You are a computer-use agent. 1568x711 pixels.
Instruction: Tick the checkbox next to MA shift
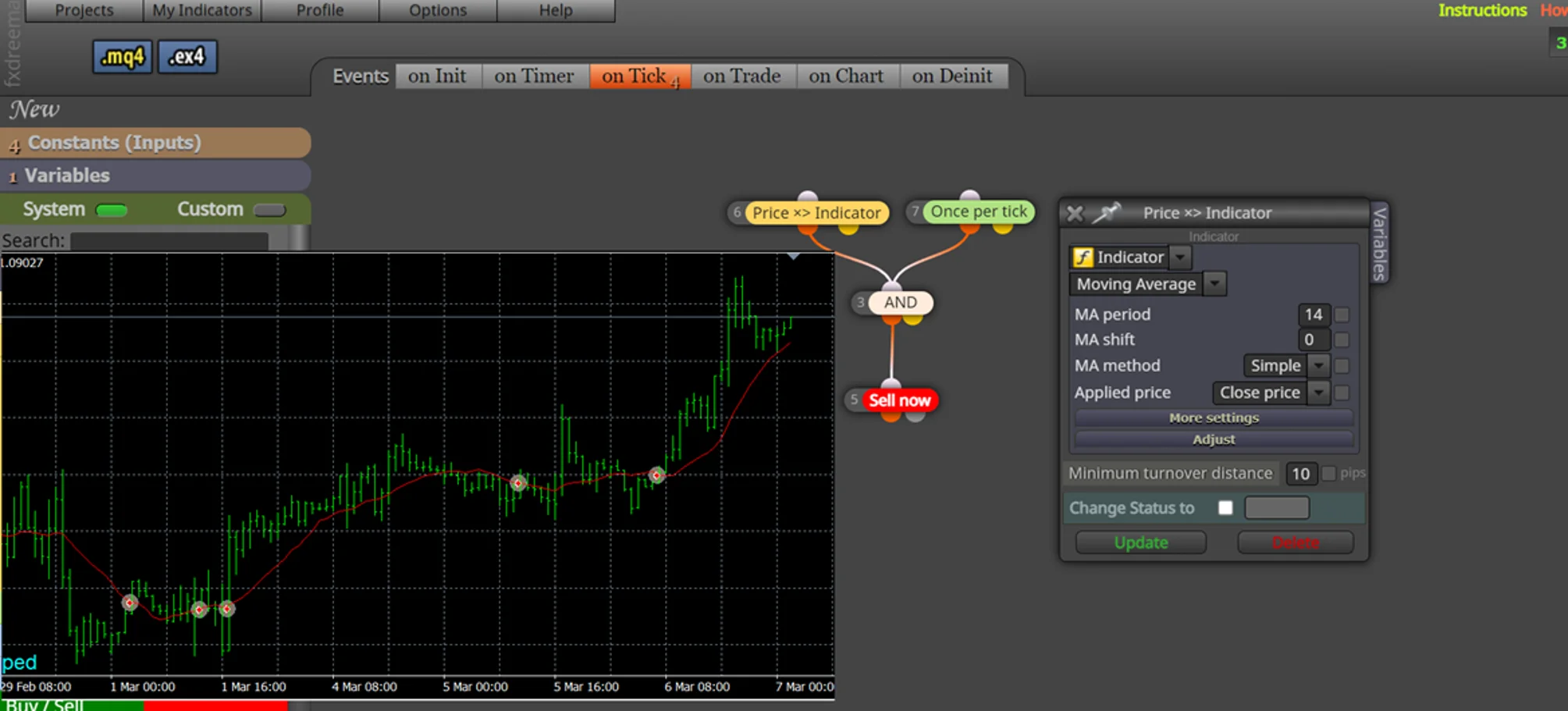tap(1342, 340)
